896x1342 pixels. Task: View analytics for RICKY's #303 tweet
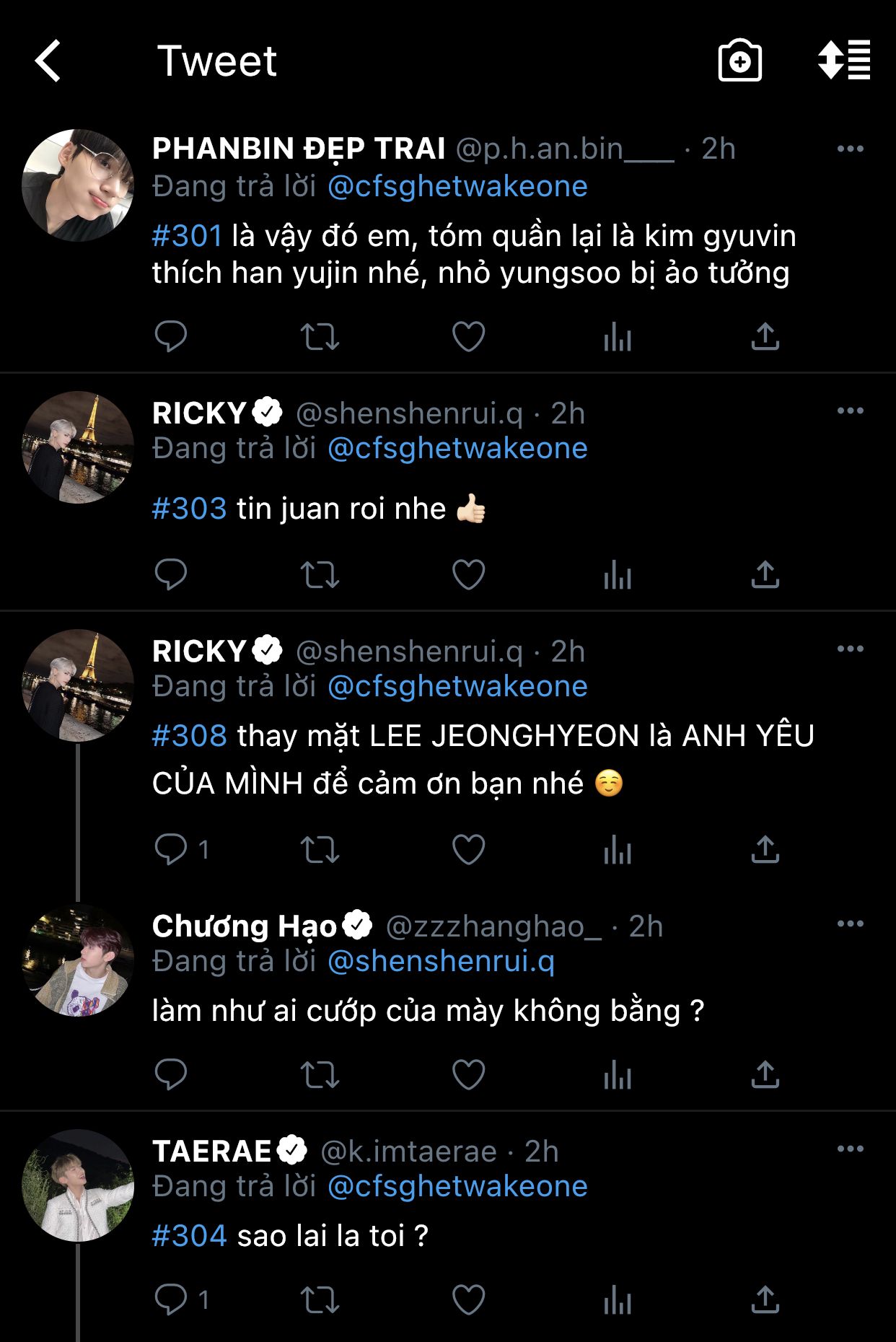pos(618,575)
